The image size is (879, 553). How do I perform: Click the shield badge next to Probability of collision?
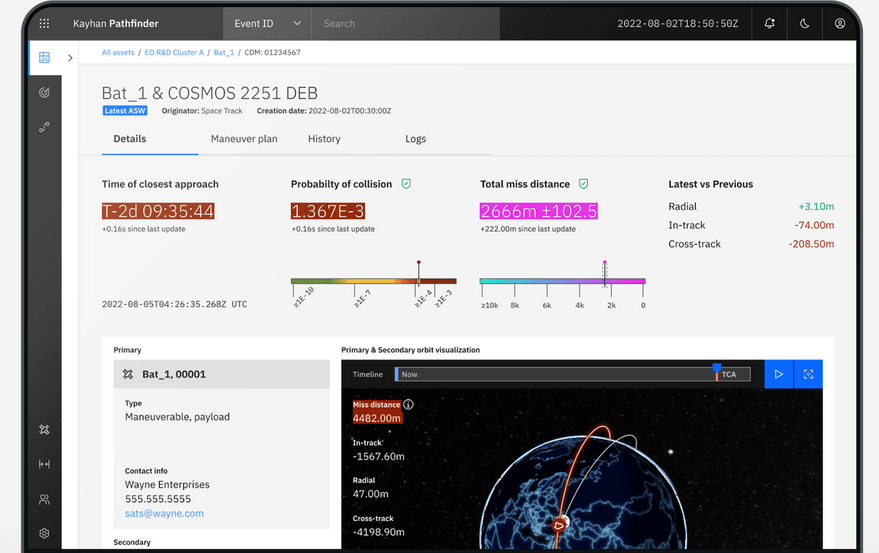point(406,184)
